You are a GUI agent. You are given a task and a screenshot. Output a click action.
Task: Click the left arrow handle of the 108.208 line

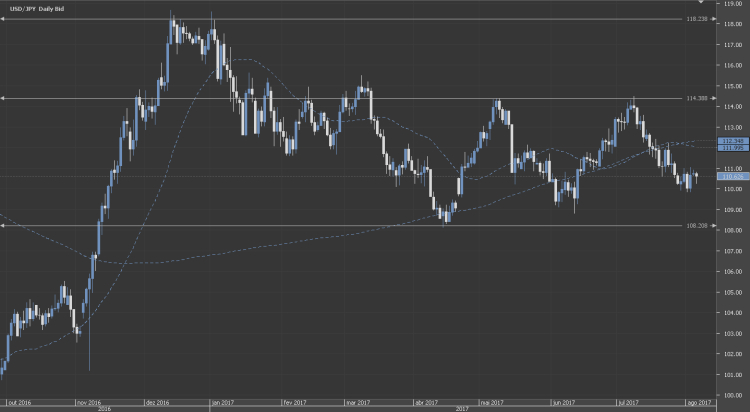2,226
